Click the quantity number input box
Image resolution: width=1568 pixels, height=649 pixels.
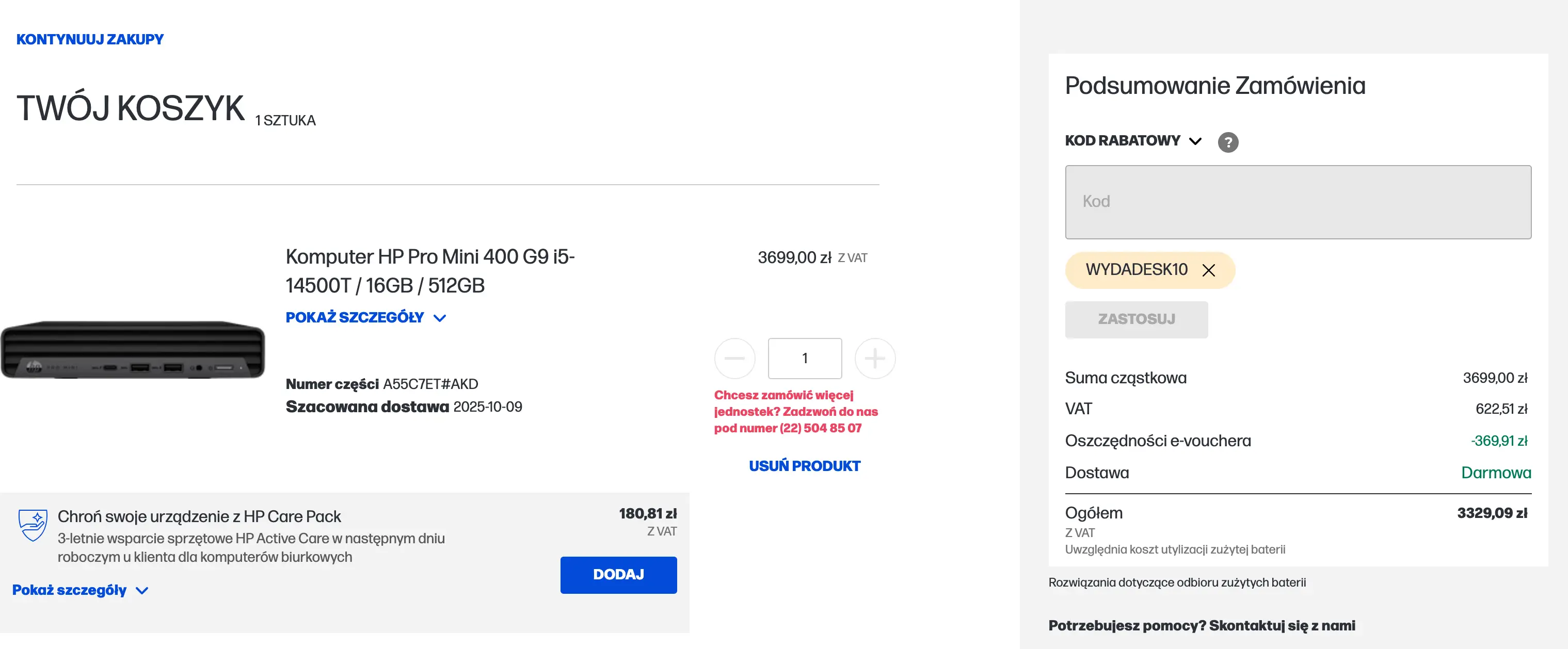pos(805,358)
